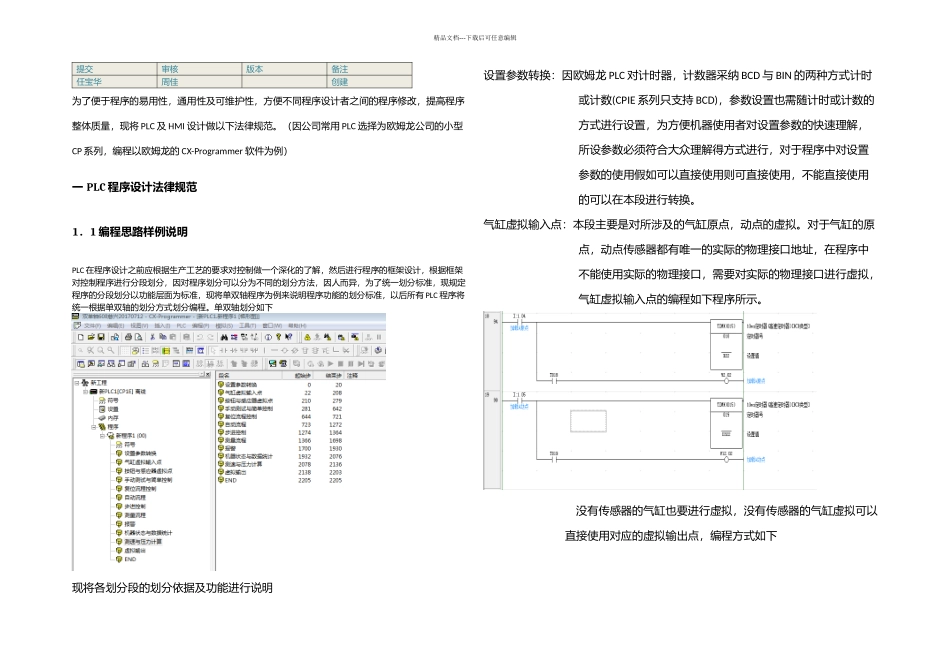
Task: Click the 注释 column header
Action: 352,376
